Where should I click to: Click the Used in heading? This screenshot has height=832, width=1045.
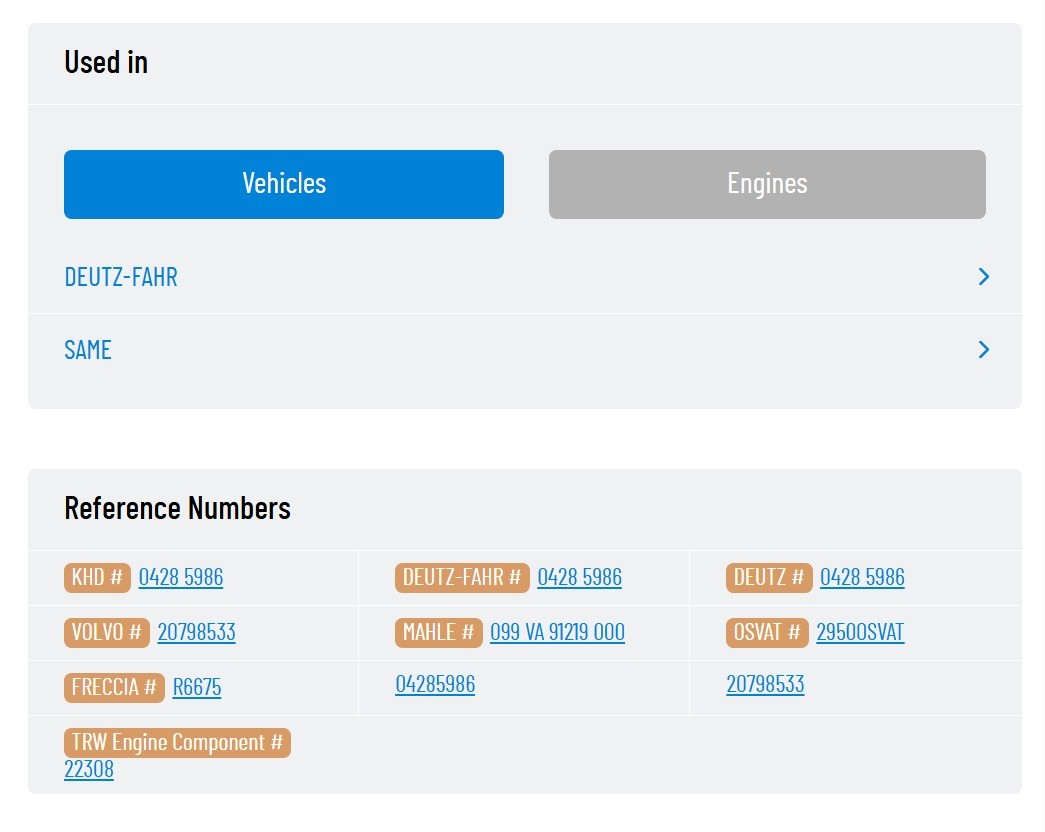pos(106,62)
